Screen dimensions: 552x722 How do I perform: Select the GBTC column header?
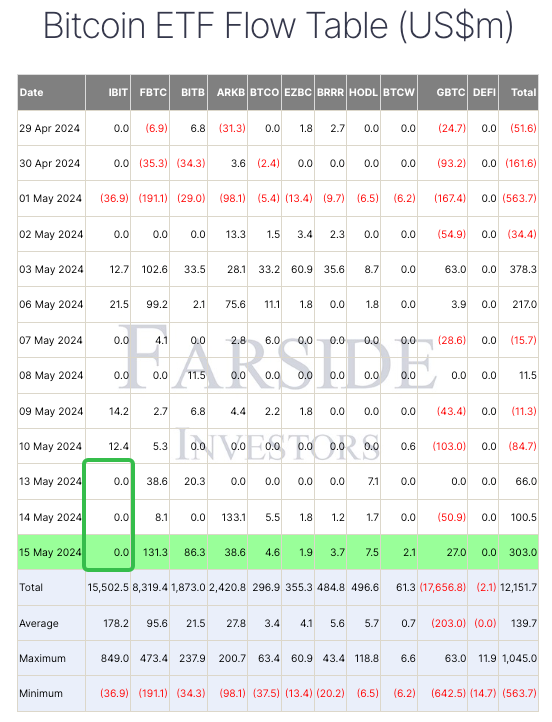click(x=451, y=92)
